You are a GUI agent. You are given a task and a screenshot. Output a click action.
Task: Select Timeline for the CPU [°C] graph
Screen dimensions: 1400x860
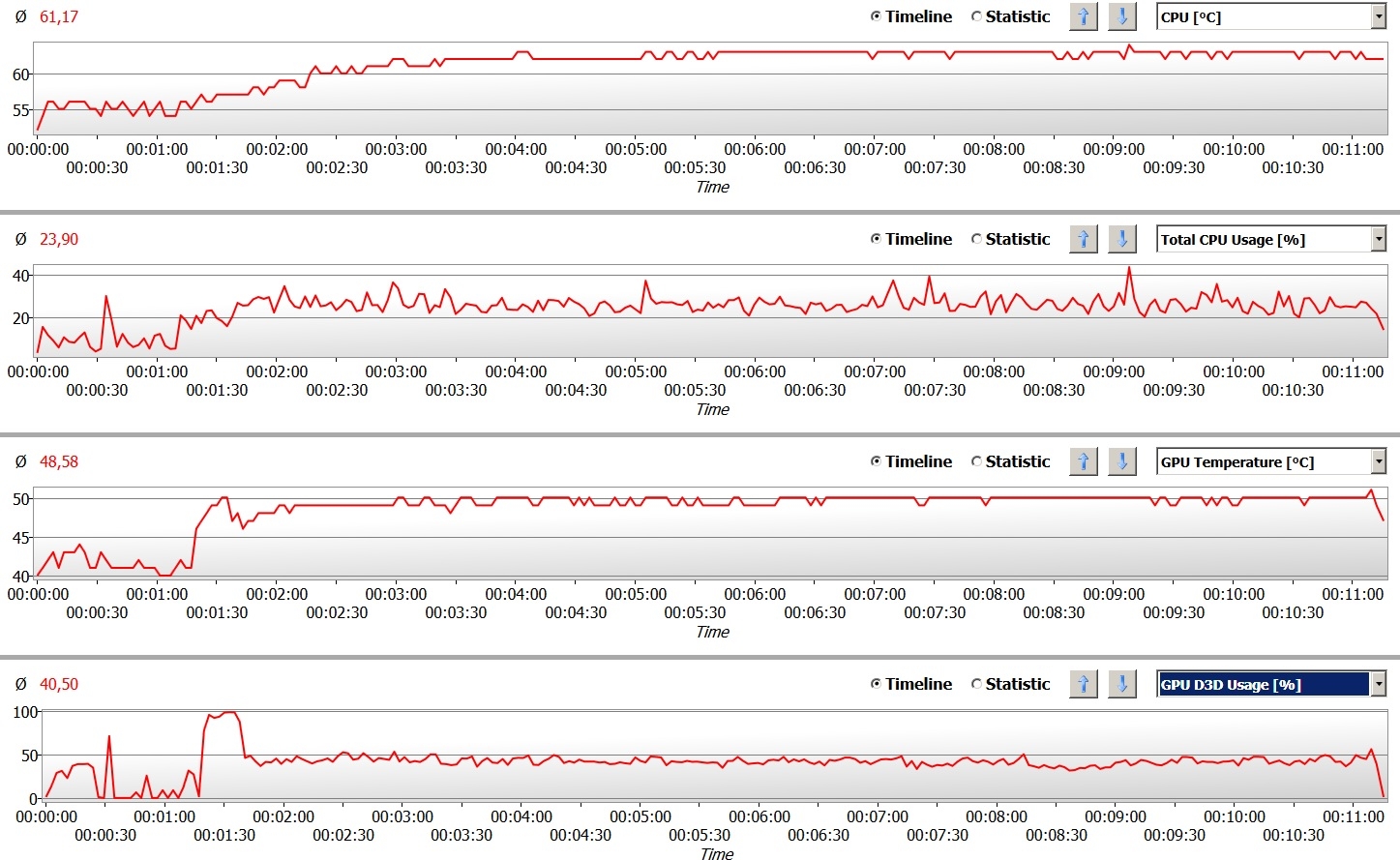pyautogui.click(x=911, y=16)
